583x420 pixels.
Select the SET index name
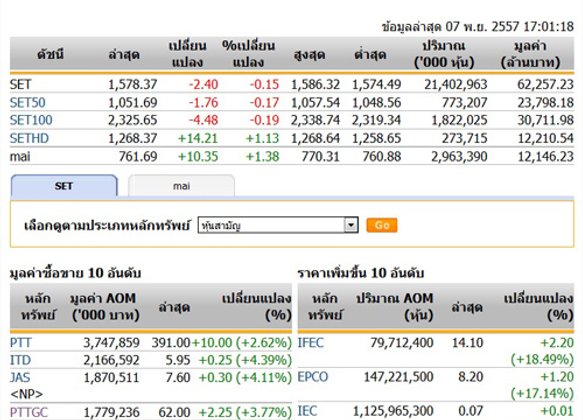pyautogui.click(x=20, y=85)
